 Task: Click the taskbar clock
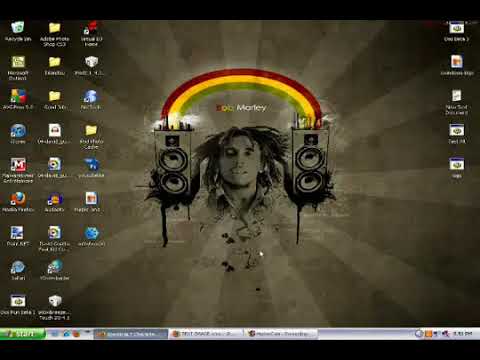tap(463, 334)
